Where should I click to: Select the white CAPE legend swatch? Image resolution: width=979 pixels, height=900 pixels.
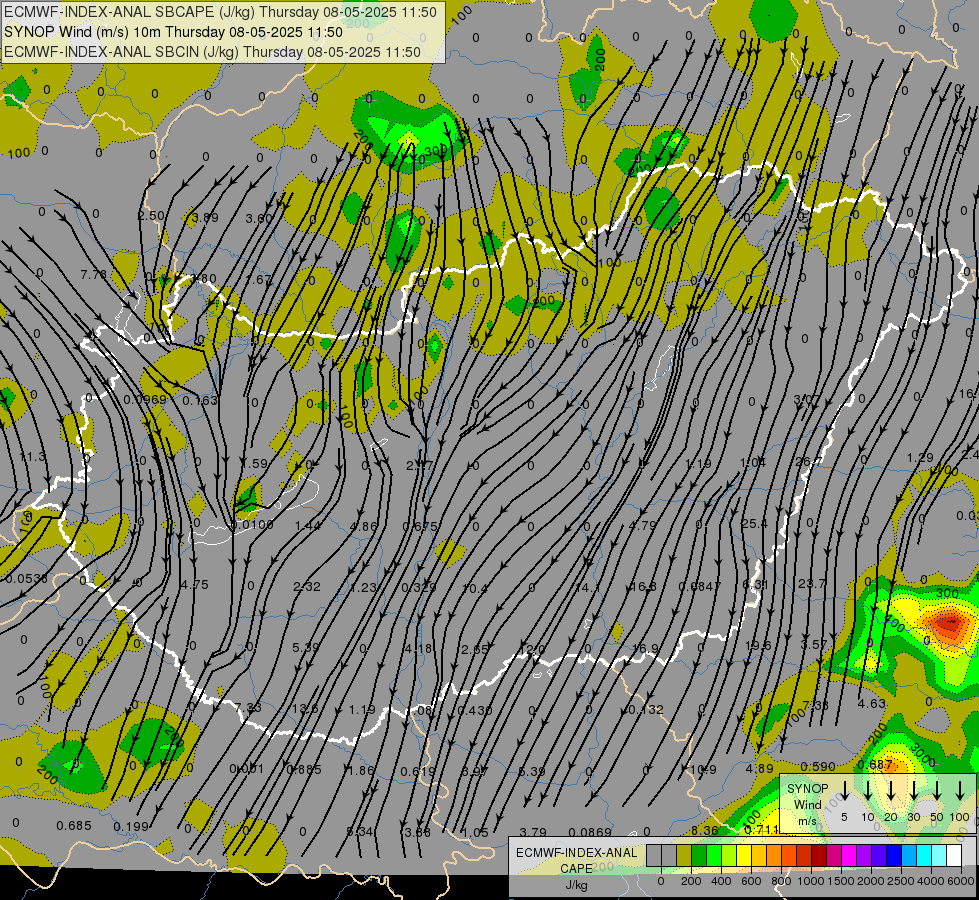[x=954, y=856]
